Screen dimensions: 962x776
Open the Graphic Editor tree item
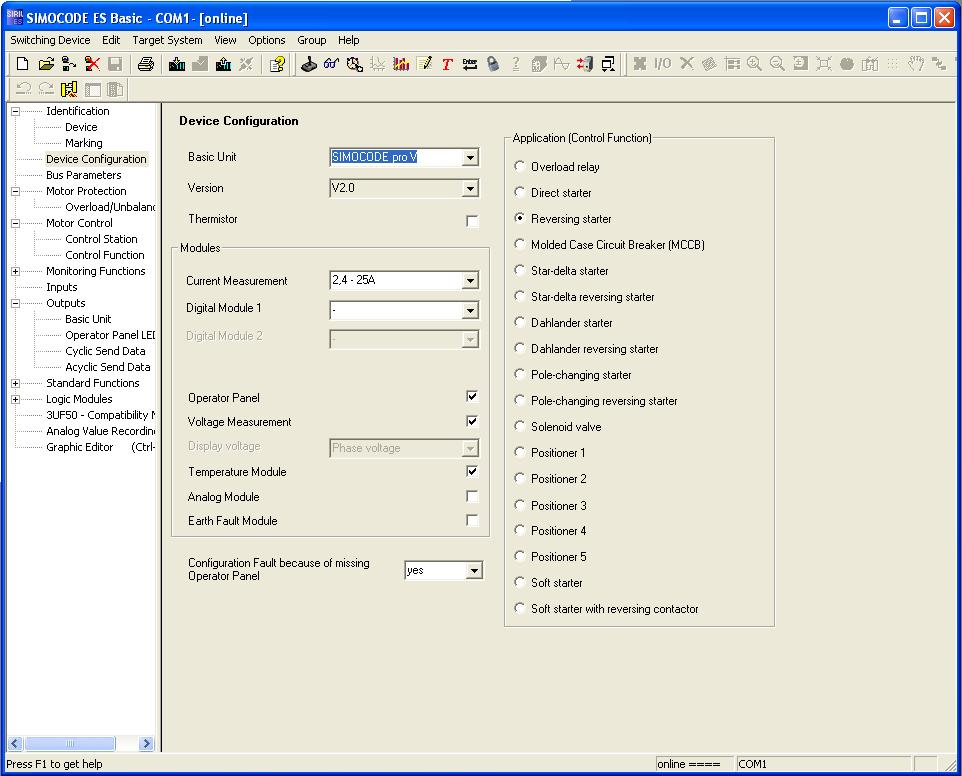pyautogui.click(x=80, y=447)
